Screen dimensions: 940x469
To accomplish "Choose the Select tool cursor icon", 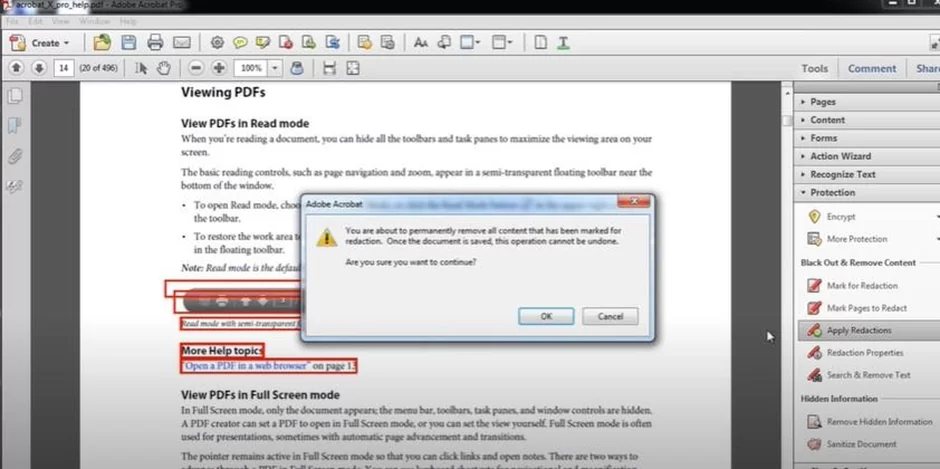I will [x=141, y=68].
